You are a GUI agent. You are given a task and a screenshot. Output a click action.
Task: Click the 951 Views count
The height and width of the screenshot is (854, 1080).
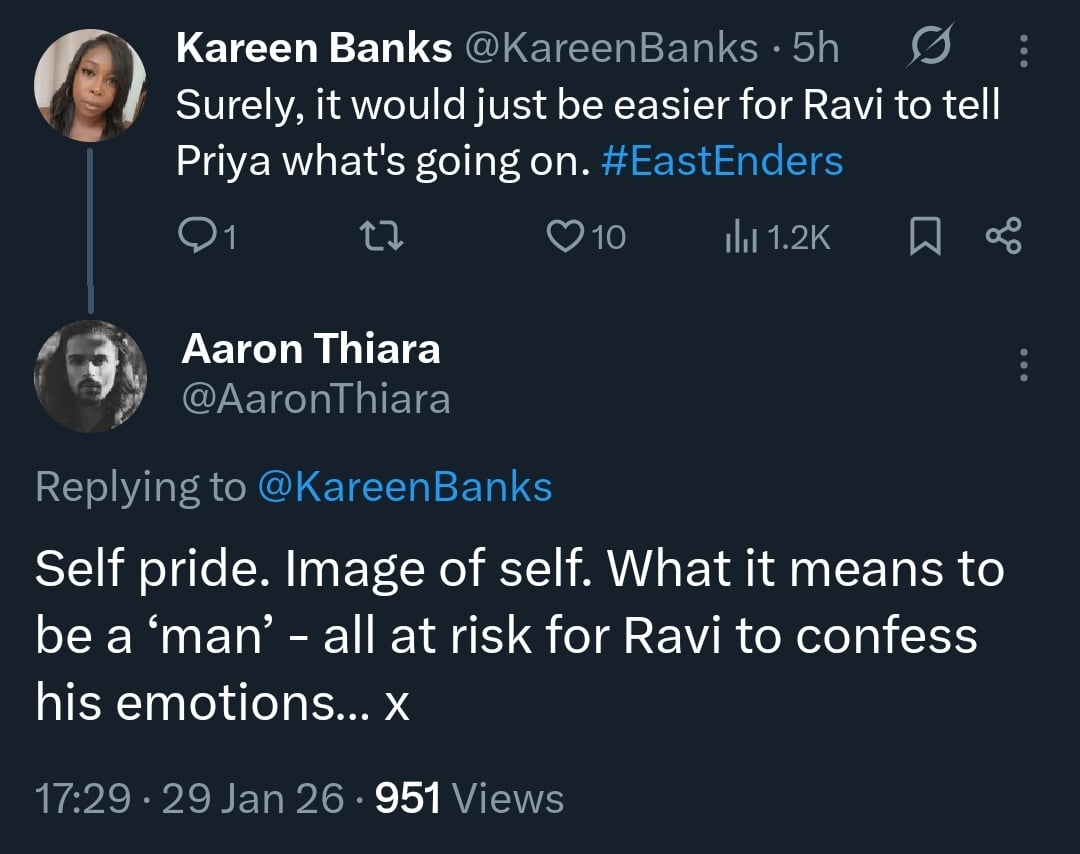[468, 799]
